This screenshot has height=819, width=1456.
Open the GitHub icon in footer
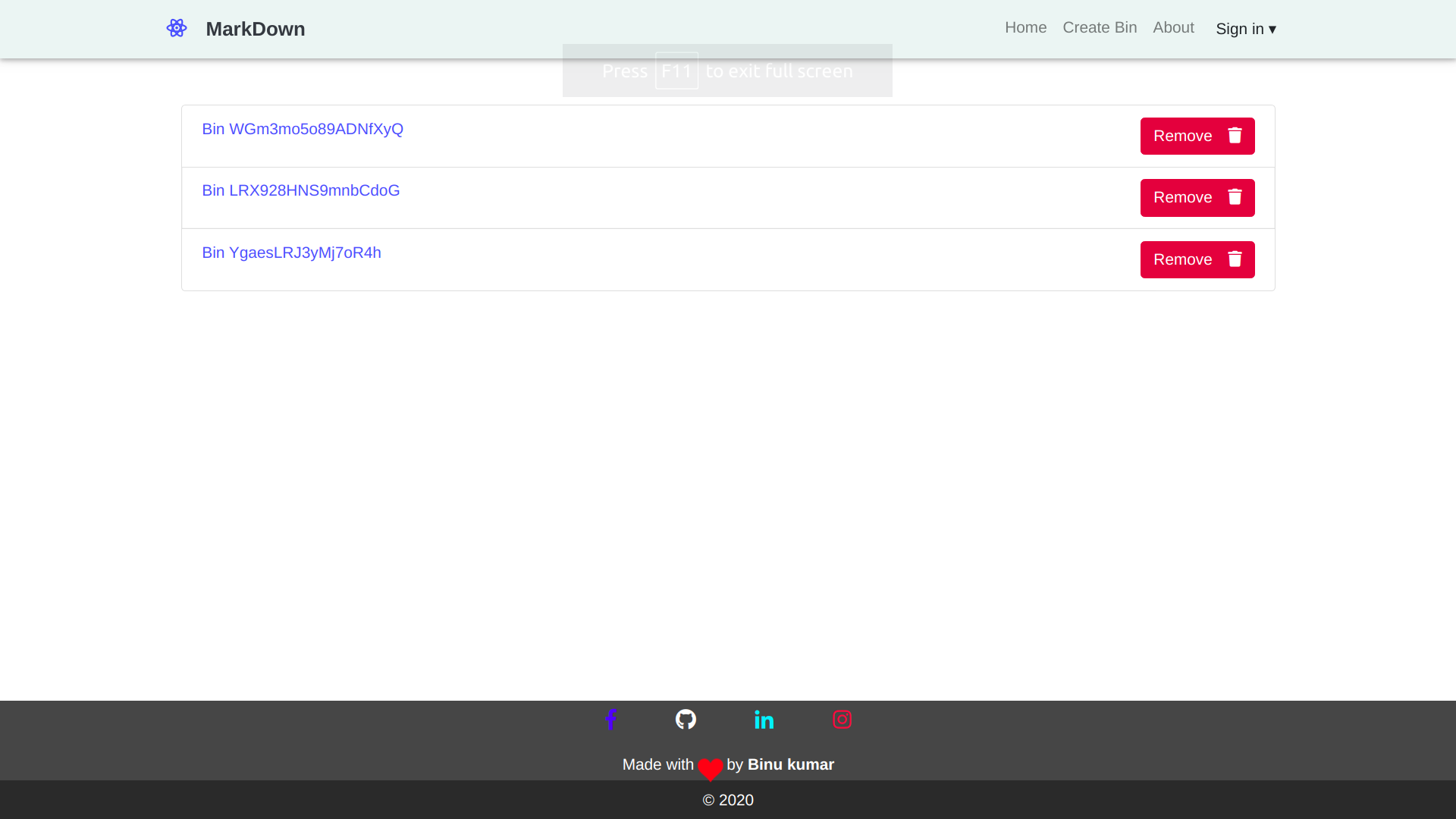(686, 719)
